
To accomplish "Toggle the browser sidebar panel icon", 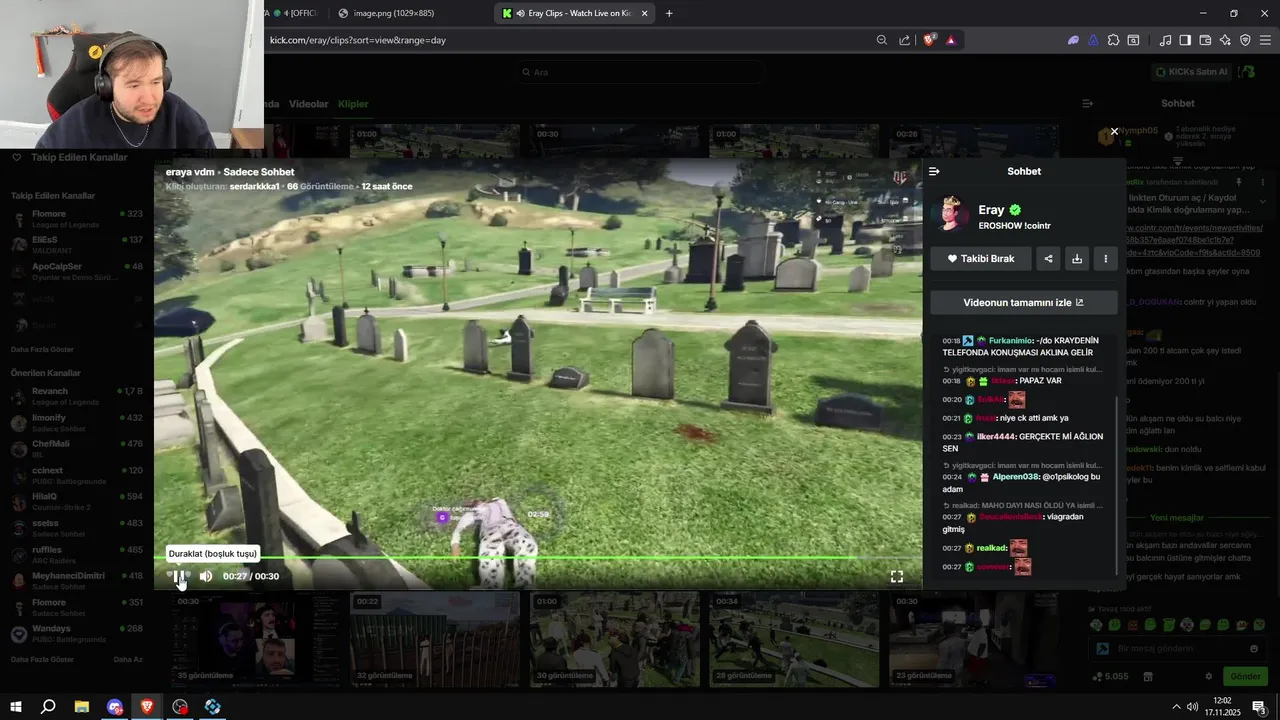I will pyautogui.click(x=1185, y=41).
